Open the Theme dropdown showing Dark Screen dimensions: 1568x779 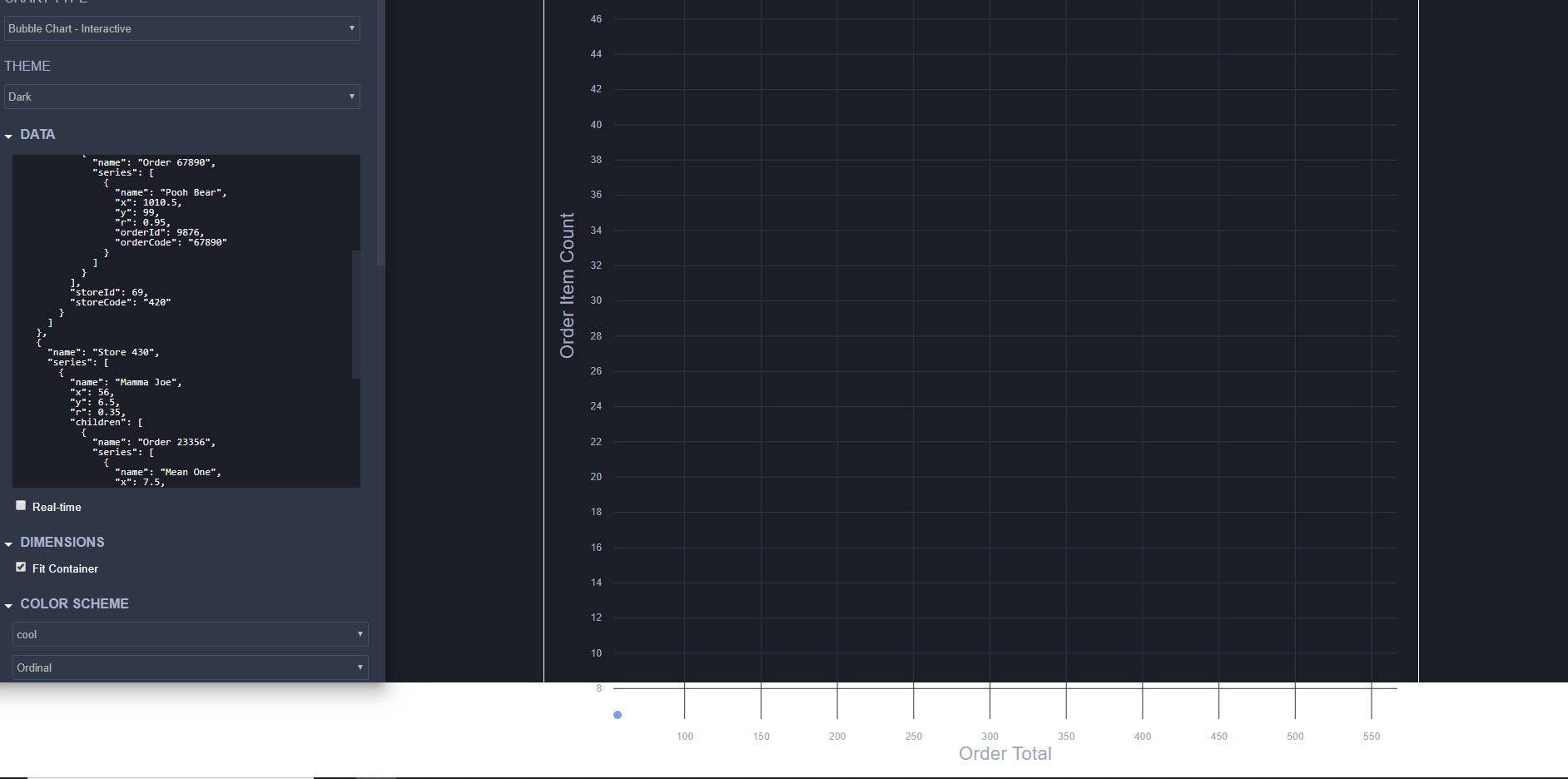point(182,96)
